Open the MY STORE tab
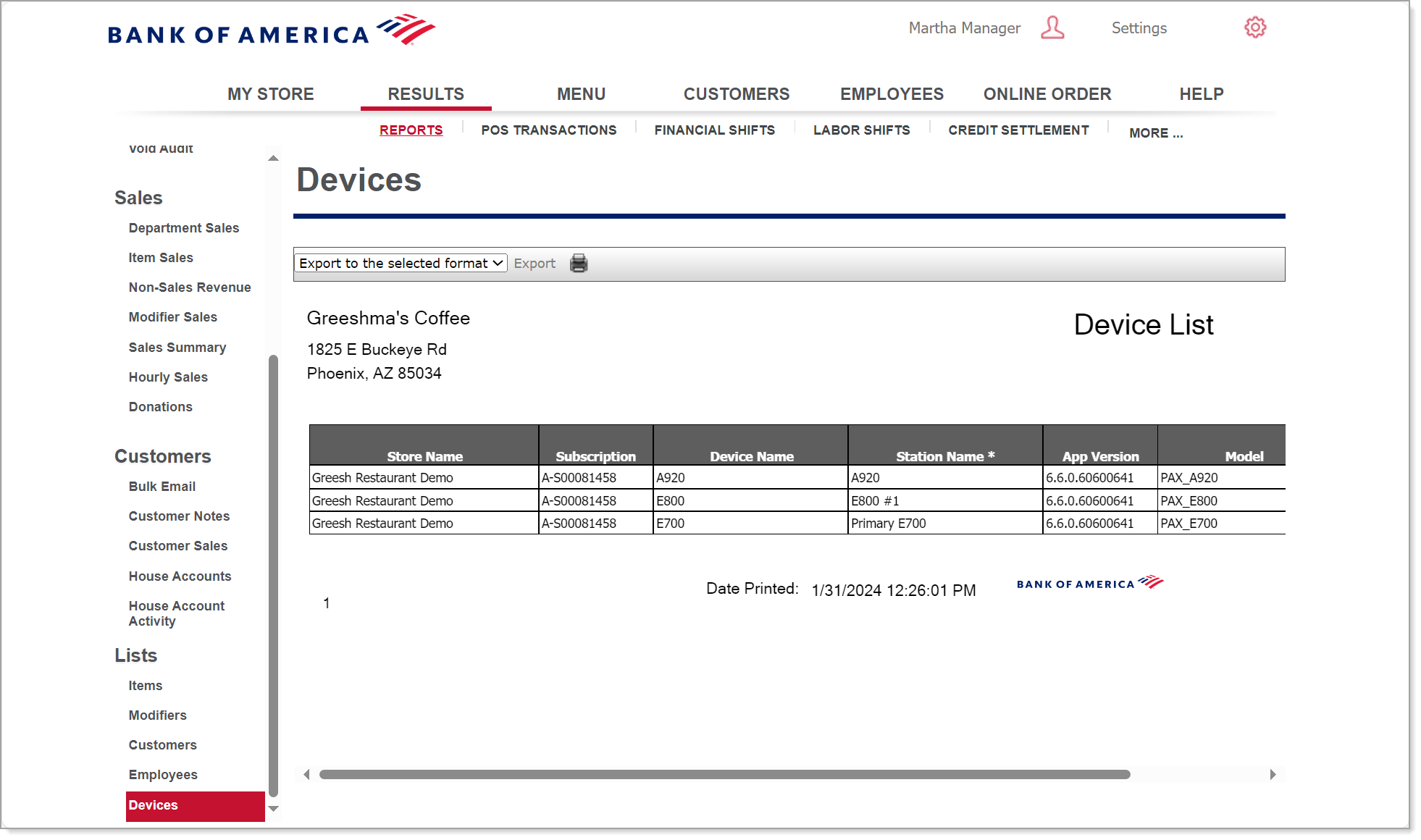Image resolution: width=1421 pixels, height=840 pixels. (x=271, y=94)
